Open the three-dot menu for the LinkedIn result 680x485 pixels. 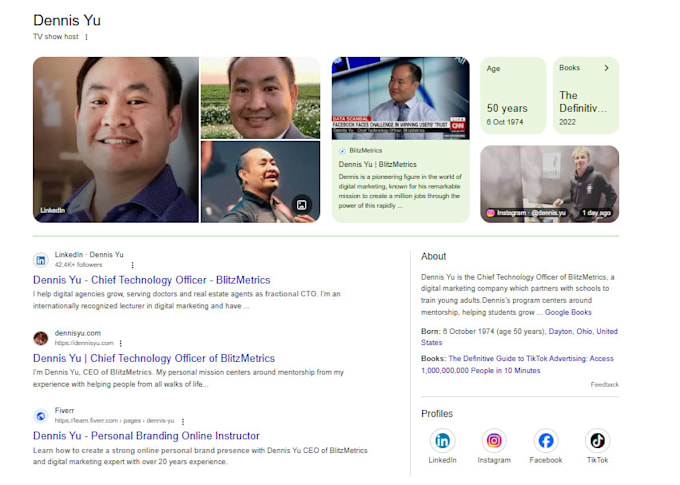tap(132, 265)
